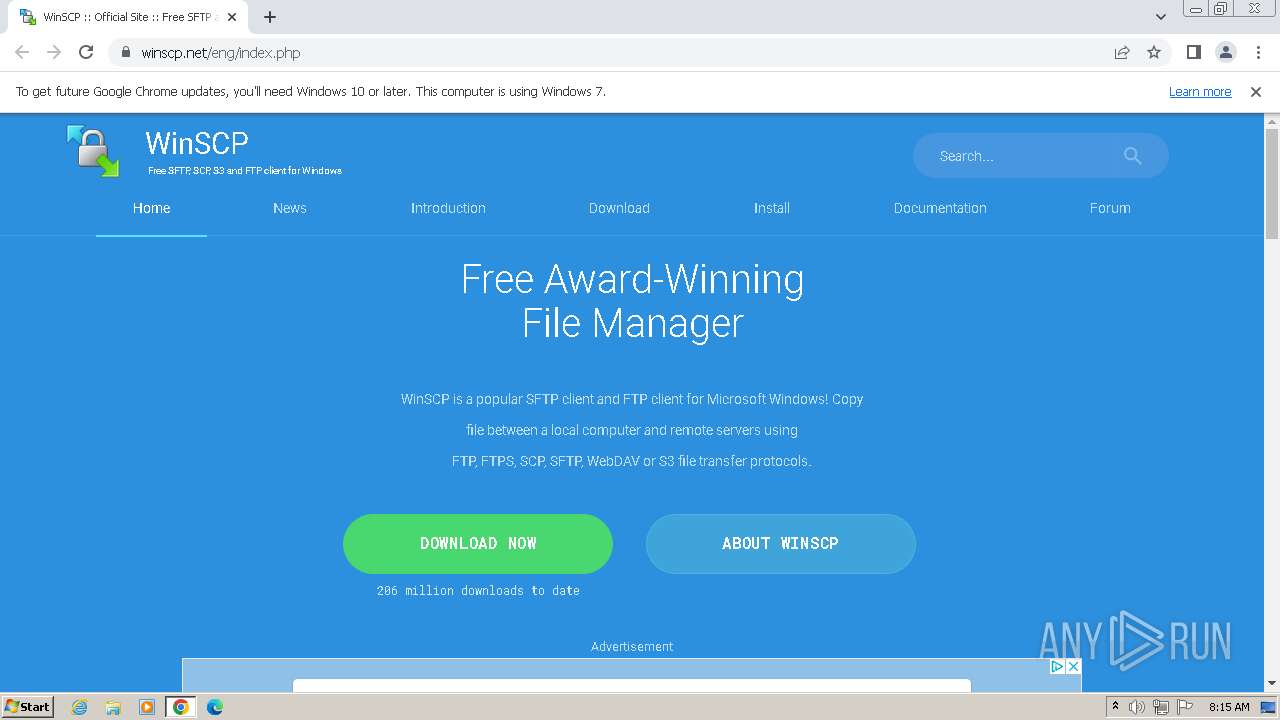1280x720 pixels.
Task: Close the advertisement with X icon
Action: 1073,666
